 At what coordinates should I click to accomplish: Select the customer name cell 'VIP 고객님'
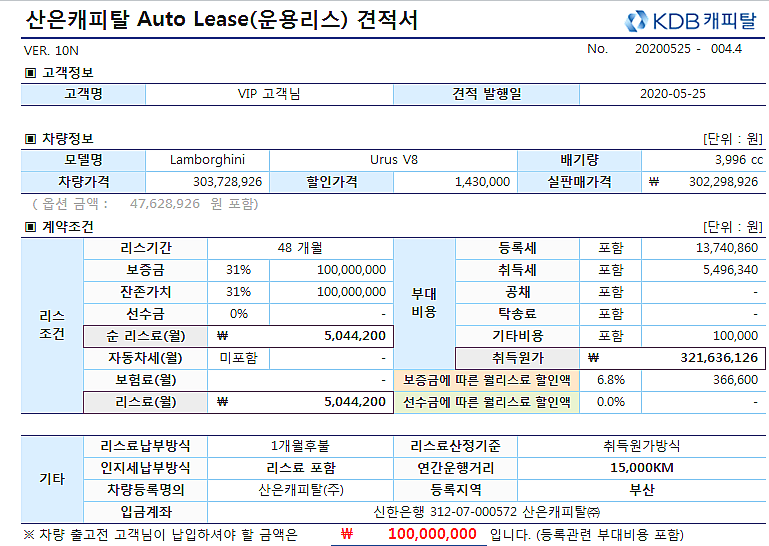pyautogui.click(x=269, y=94)
